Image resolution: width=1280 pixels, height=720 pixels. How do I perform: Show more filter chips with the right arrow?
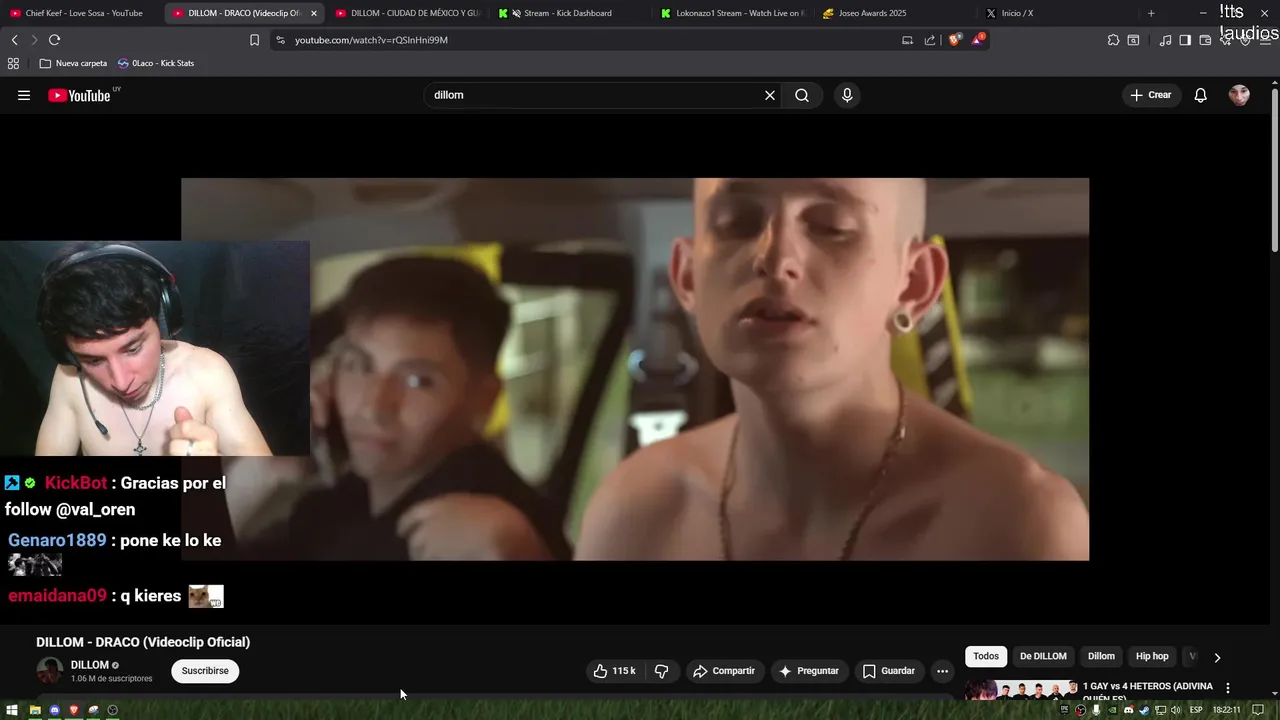point(1217,657)
